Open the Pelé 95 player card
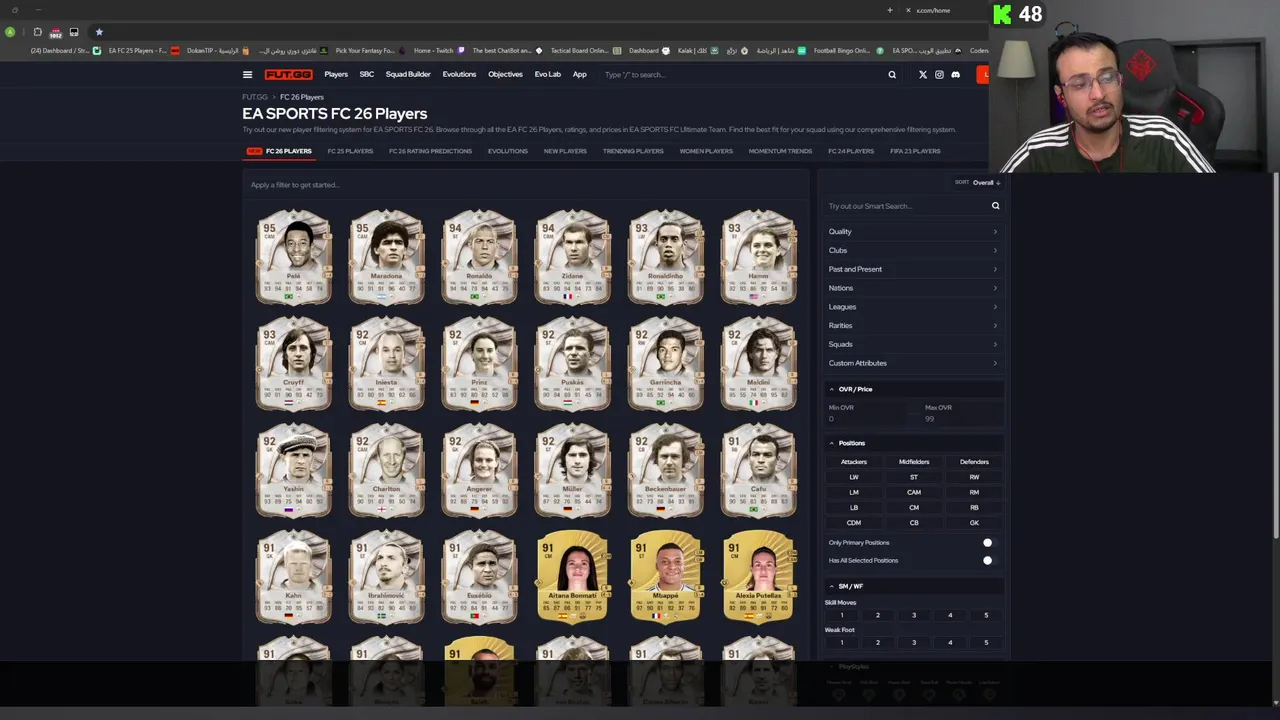The height and width of the screenshot is (720, 1280). [293, 256]
